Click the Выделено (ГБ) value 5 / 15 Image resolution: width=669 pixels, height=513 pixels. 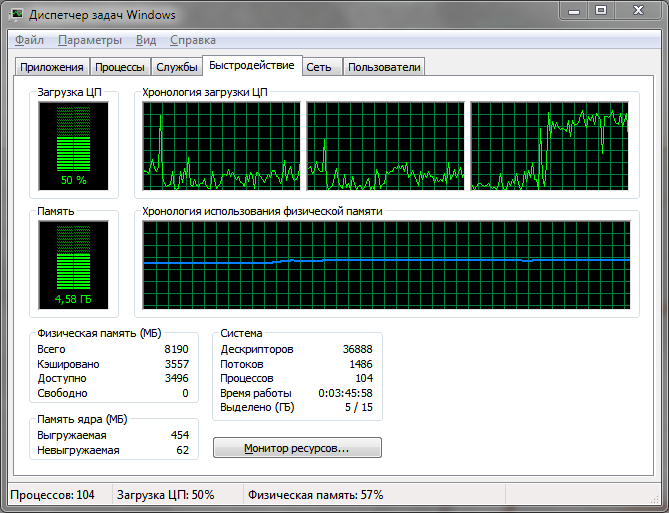tap(358, 407)
